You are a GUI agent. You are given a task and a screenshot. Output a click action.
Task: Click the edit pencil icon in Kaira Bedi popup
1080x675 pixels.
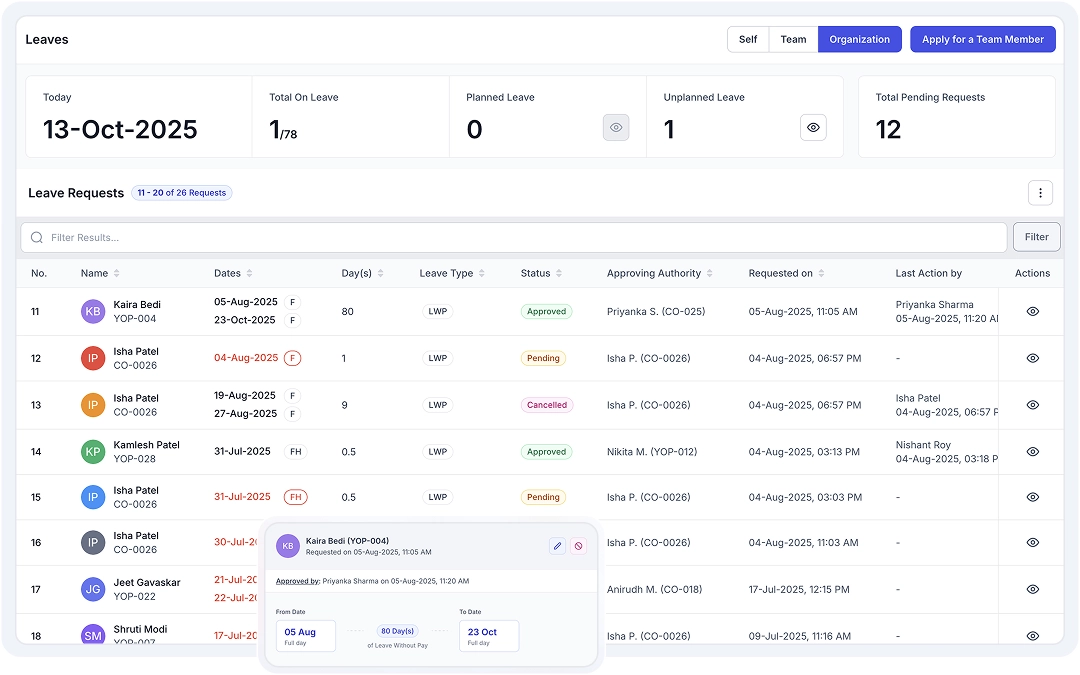[558, 546]
